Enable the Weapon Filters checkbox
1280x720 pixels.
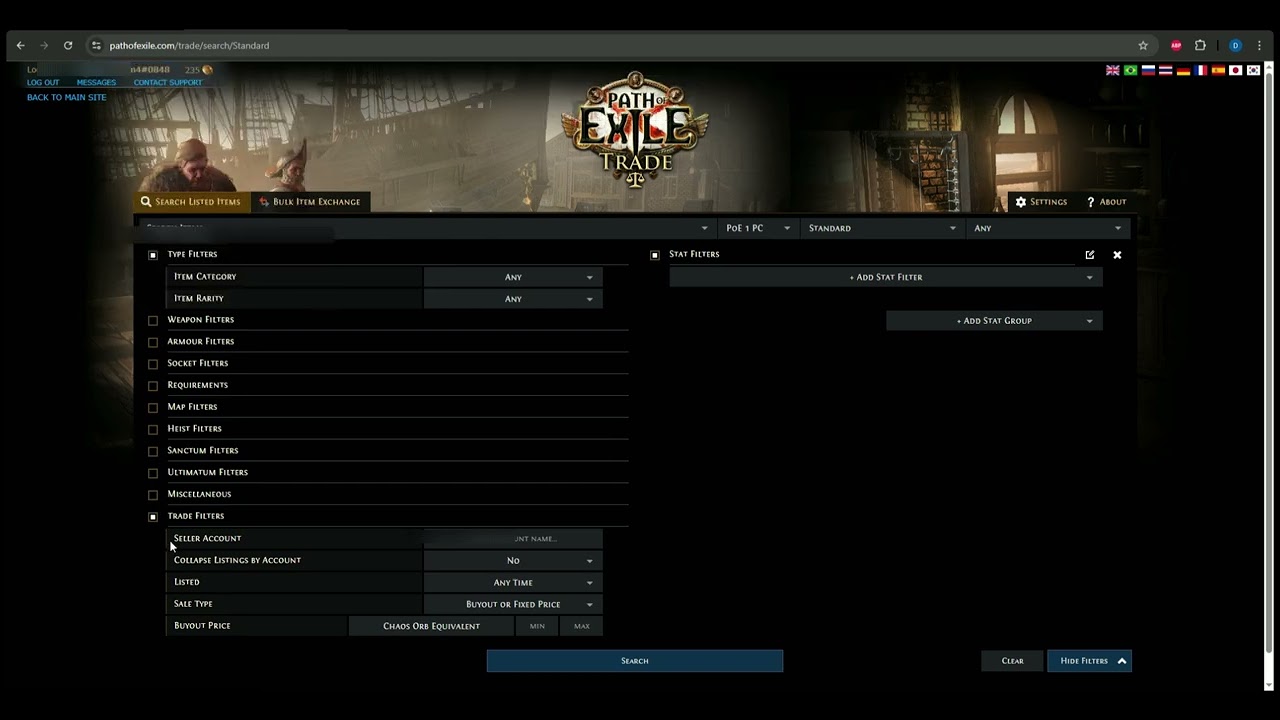coord(153,320)
